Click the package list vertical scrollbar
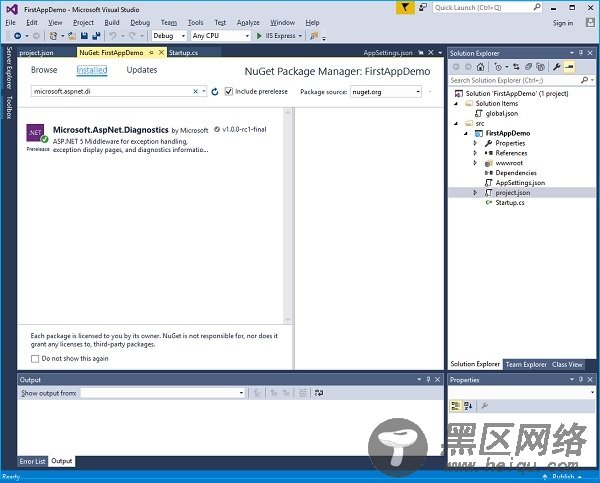Screen dimensions: 600x483 pos(288,216)
